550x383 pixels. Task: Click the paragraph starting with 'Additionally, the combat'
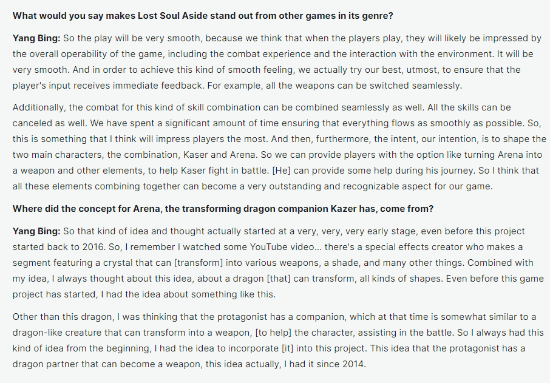point(279,147)
